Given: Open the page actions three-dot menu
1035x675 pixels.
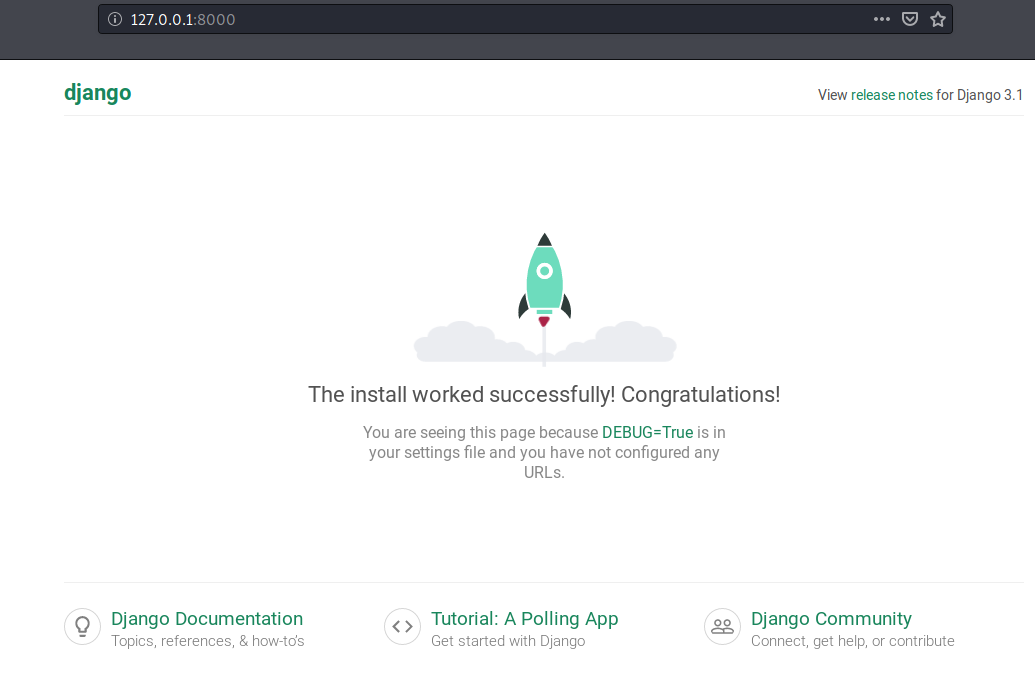Looking at the screenshot, I should point(882,19).
